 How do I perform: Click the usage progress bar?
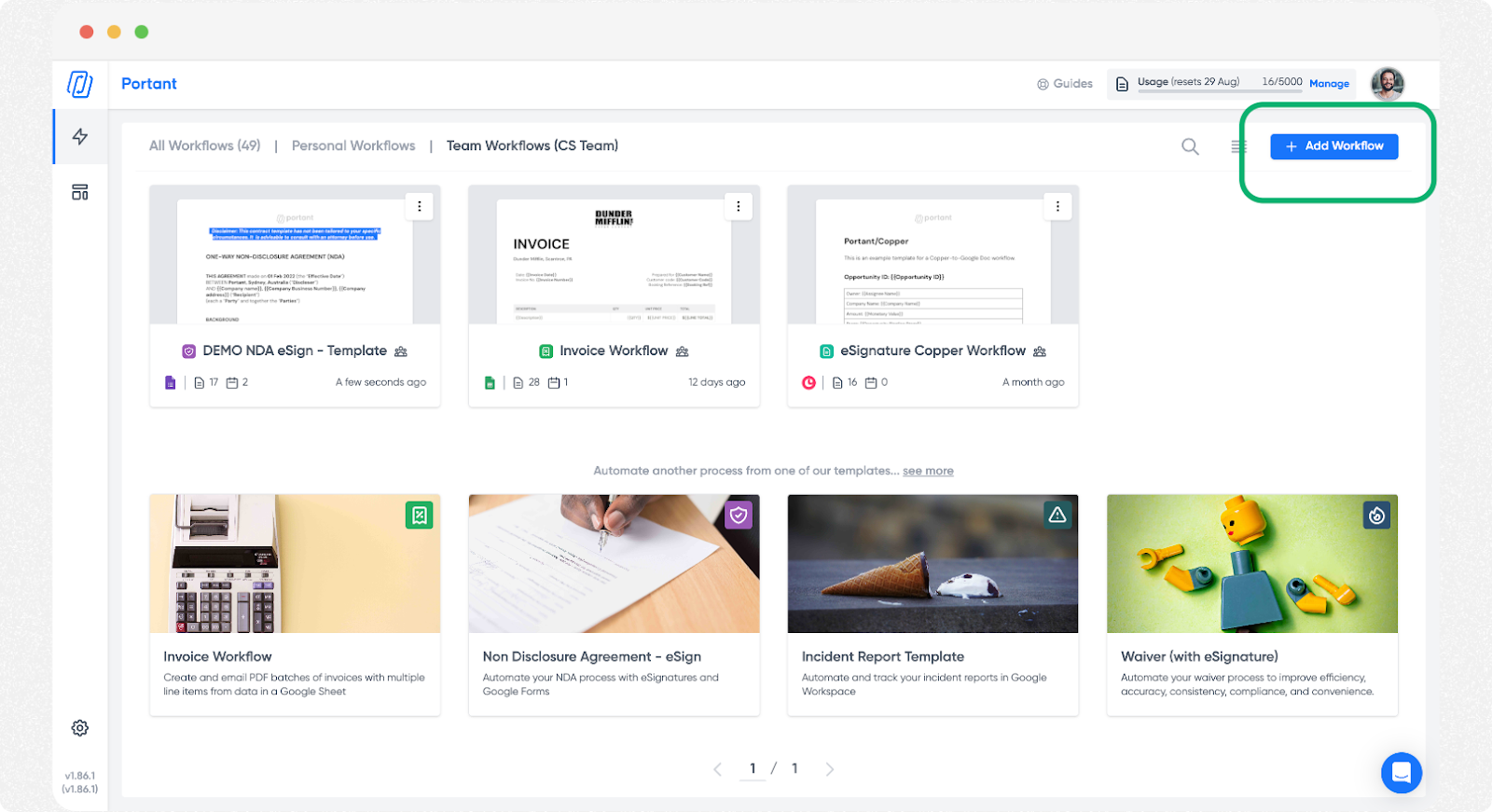[x=1220, y=91]
